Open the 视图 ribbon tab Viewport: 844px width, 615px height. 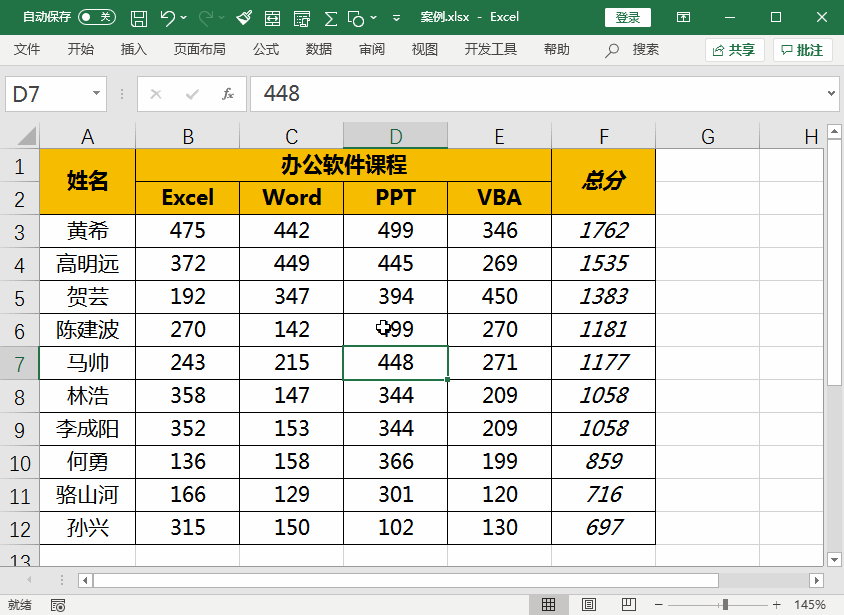(x=425, y=50)
